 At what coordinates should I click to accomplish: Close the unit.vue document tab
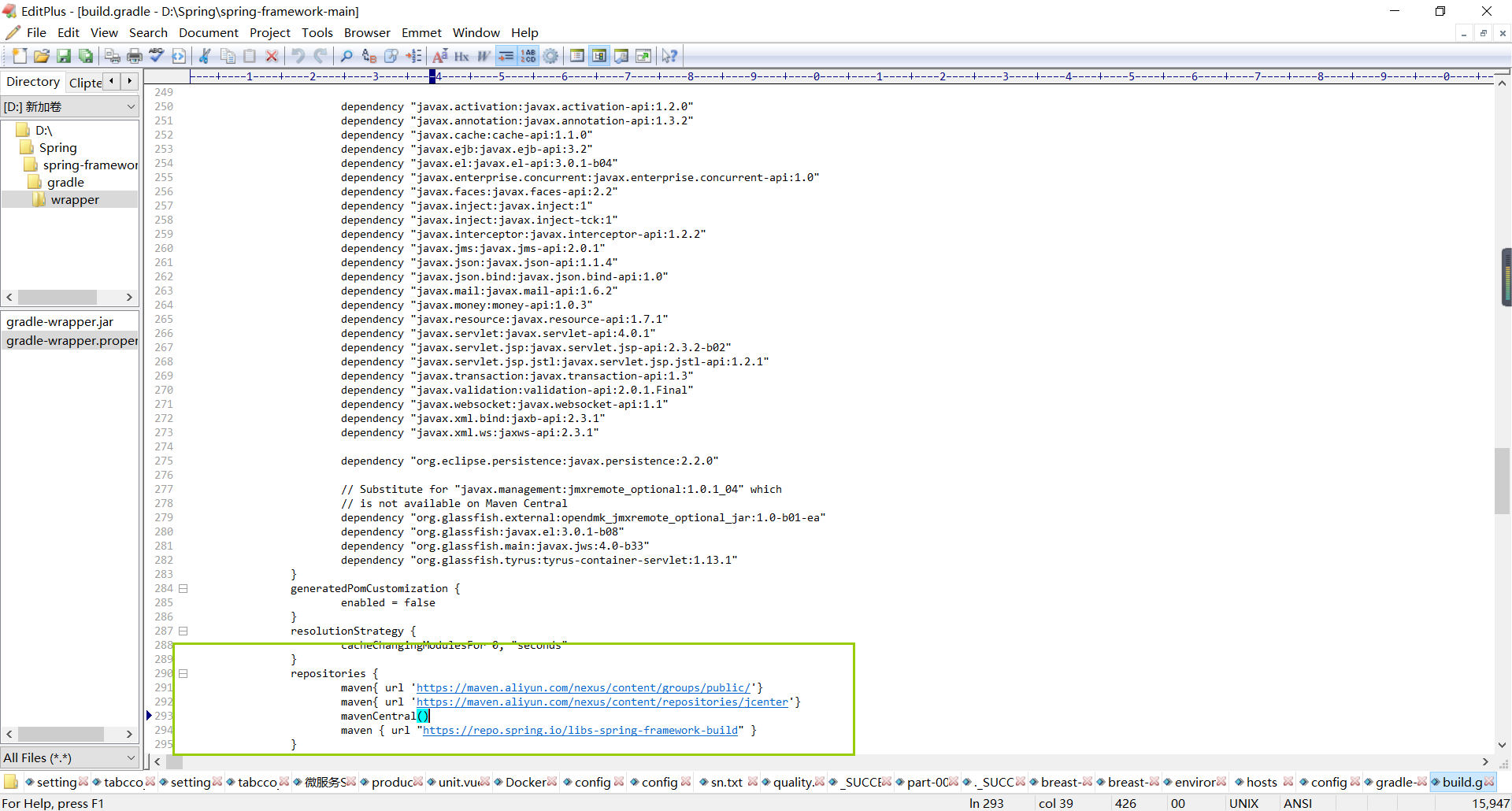click(485, 782)
